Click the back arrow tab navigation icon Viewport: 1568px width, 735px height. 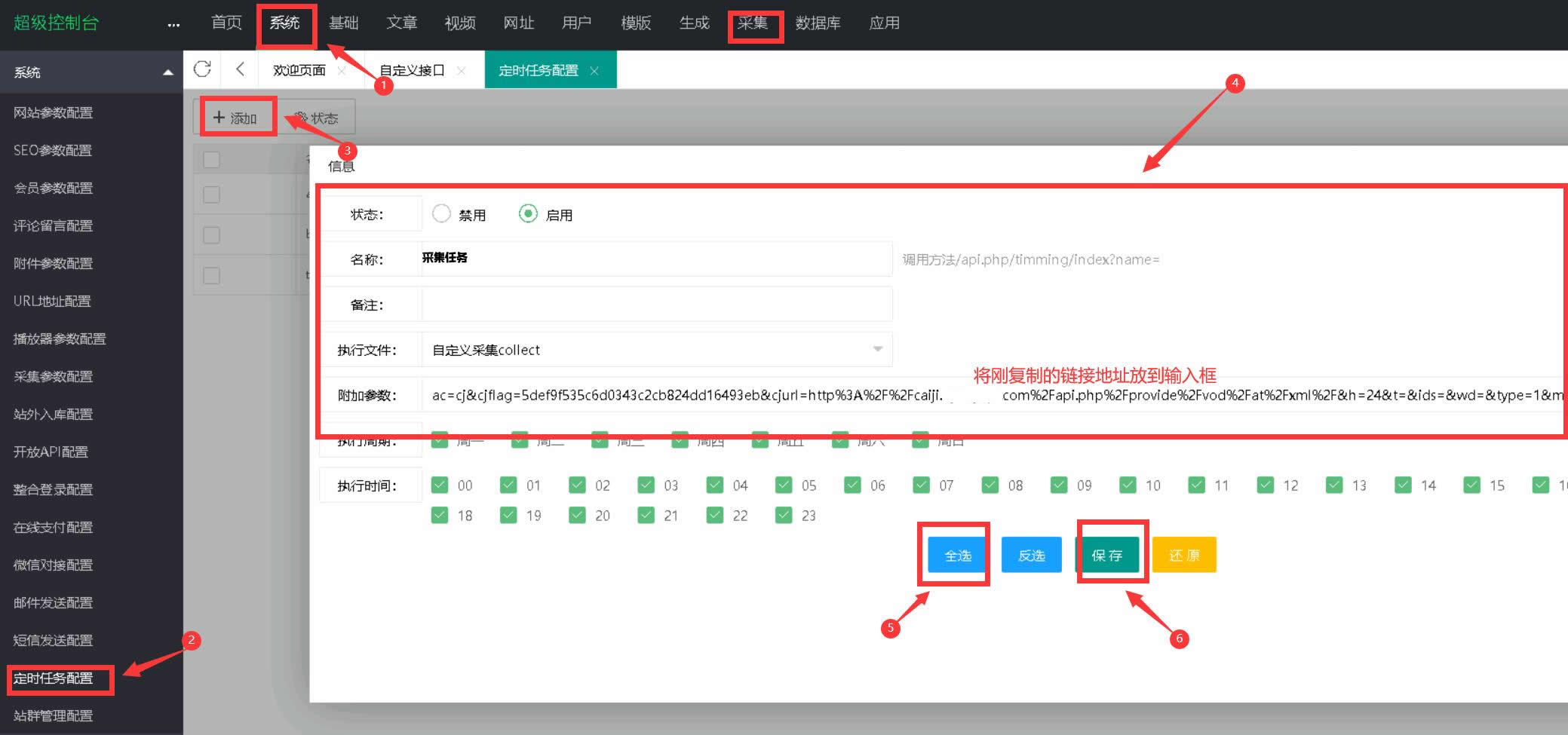[x=240, y=69]
